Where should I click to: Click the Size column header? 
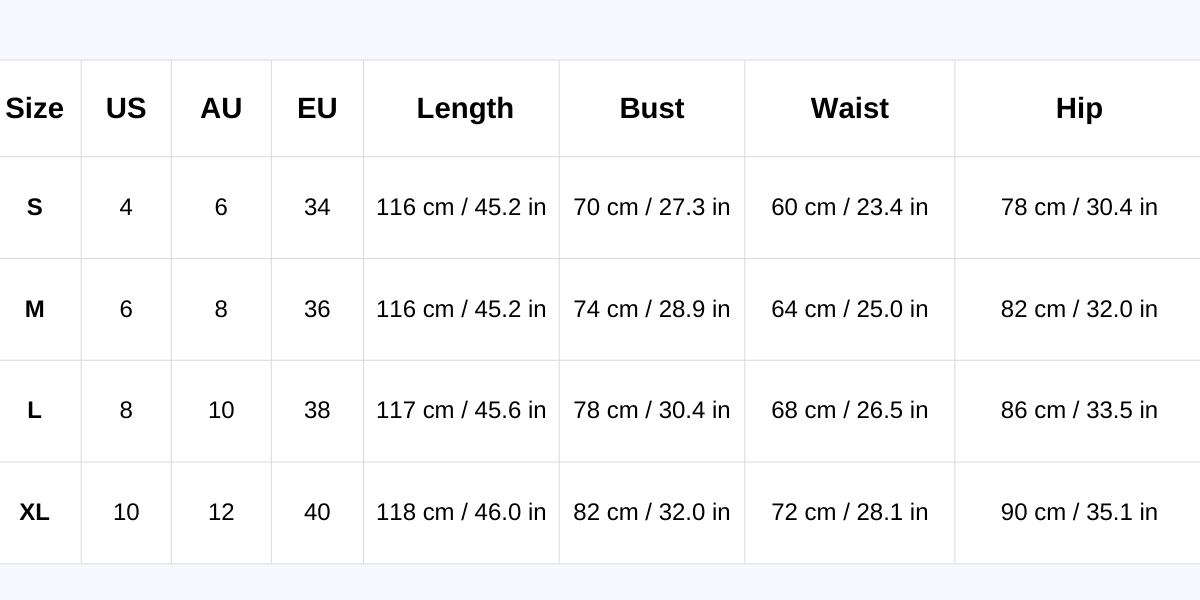click(x=35, y=108)
